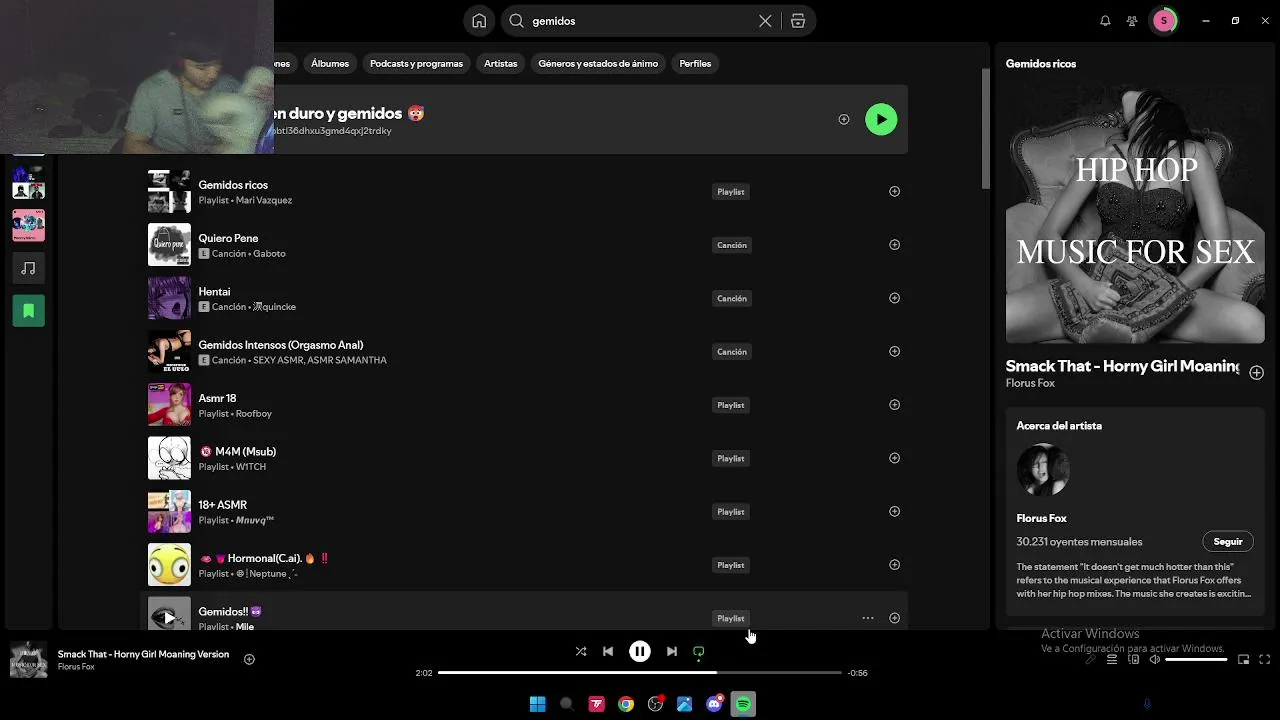This screenshot has width=1280, height=720.
Task: Open Discord from taskbar
Action: tap(714, 704)
